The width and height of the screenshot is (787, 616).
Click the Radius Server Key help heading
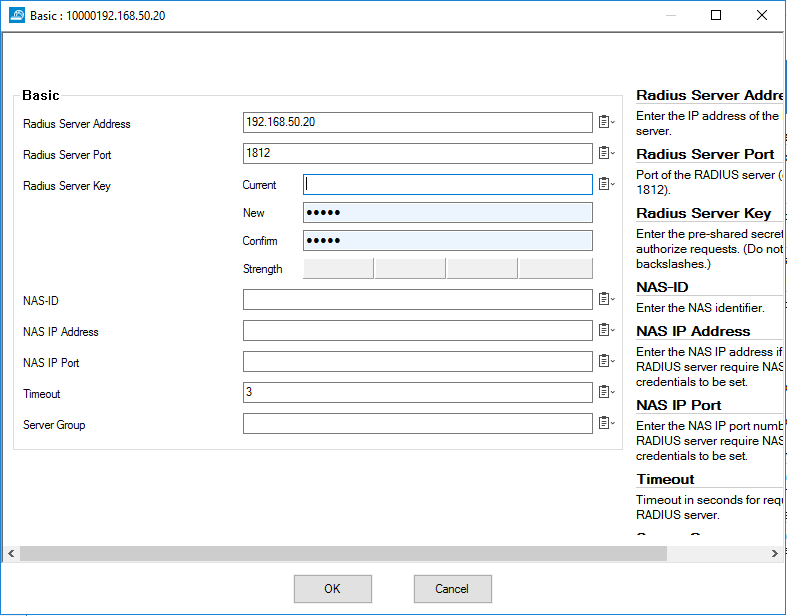(704, 213)
